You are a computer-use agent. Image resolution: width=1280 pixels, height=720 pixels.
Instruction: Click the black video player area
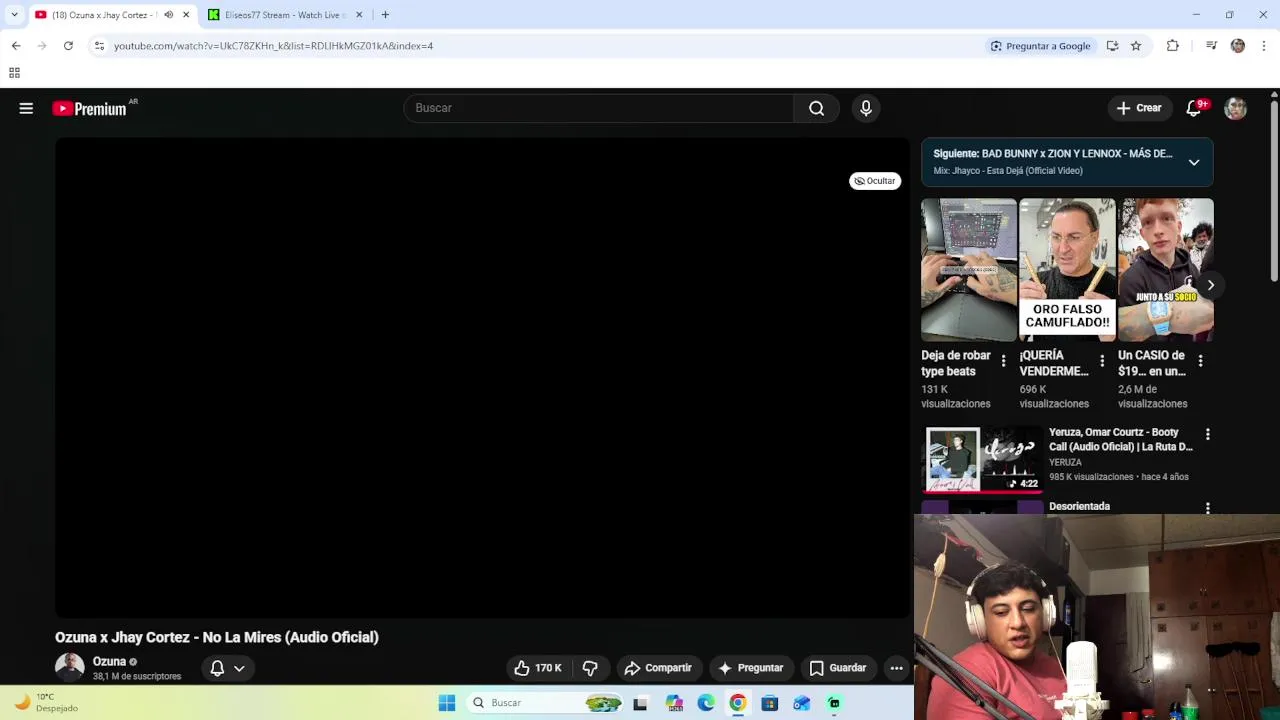482,378
